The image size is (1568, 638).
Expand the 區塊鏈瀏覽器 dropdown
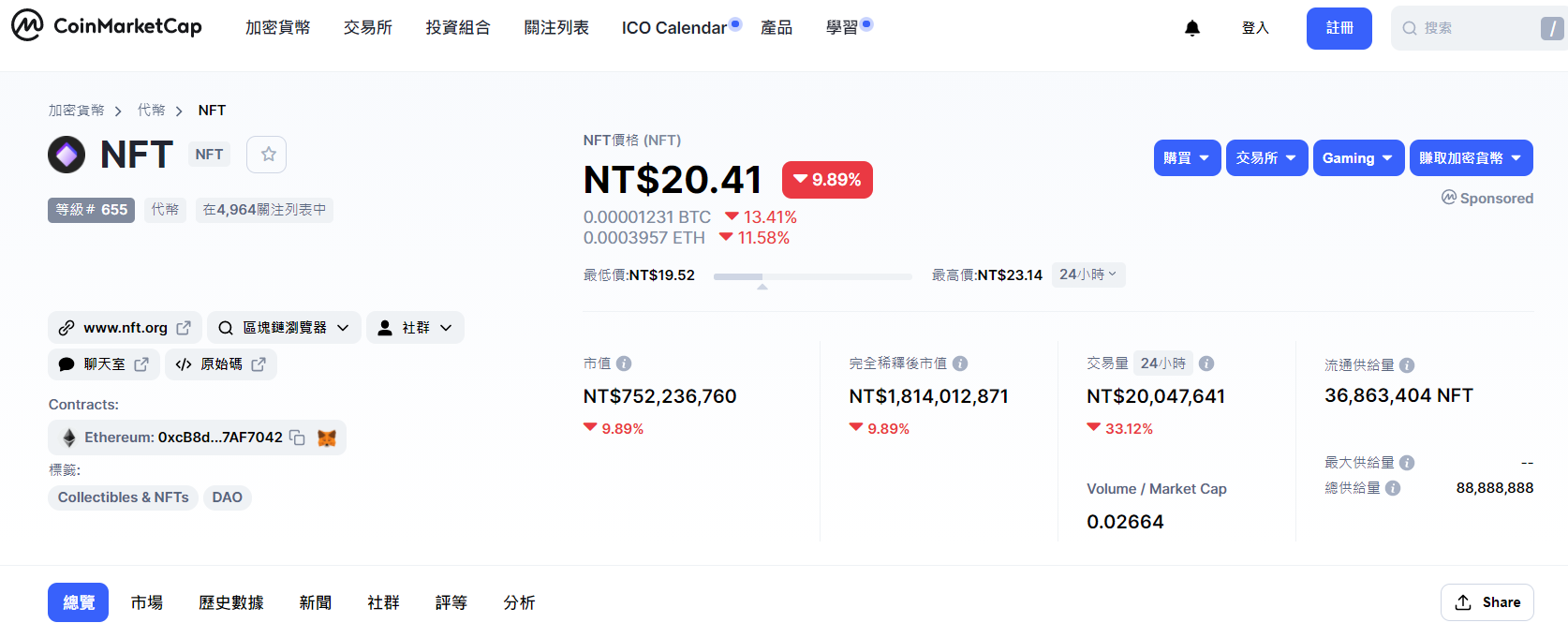point(284,328)
